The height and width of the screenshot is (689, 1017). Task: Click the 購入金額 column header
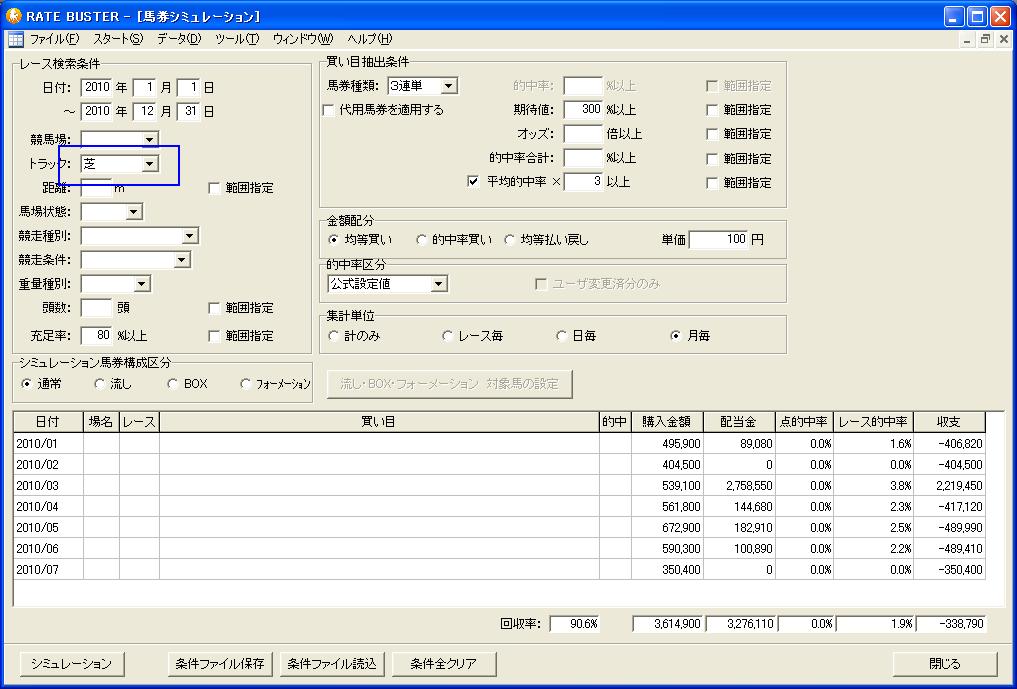pyautogui.click(x=667, y=422)
